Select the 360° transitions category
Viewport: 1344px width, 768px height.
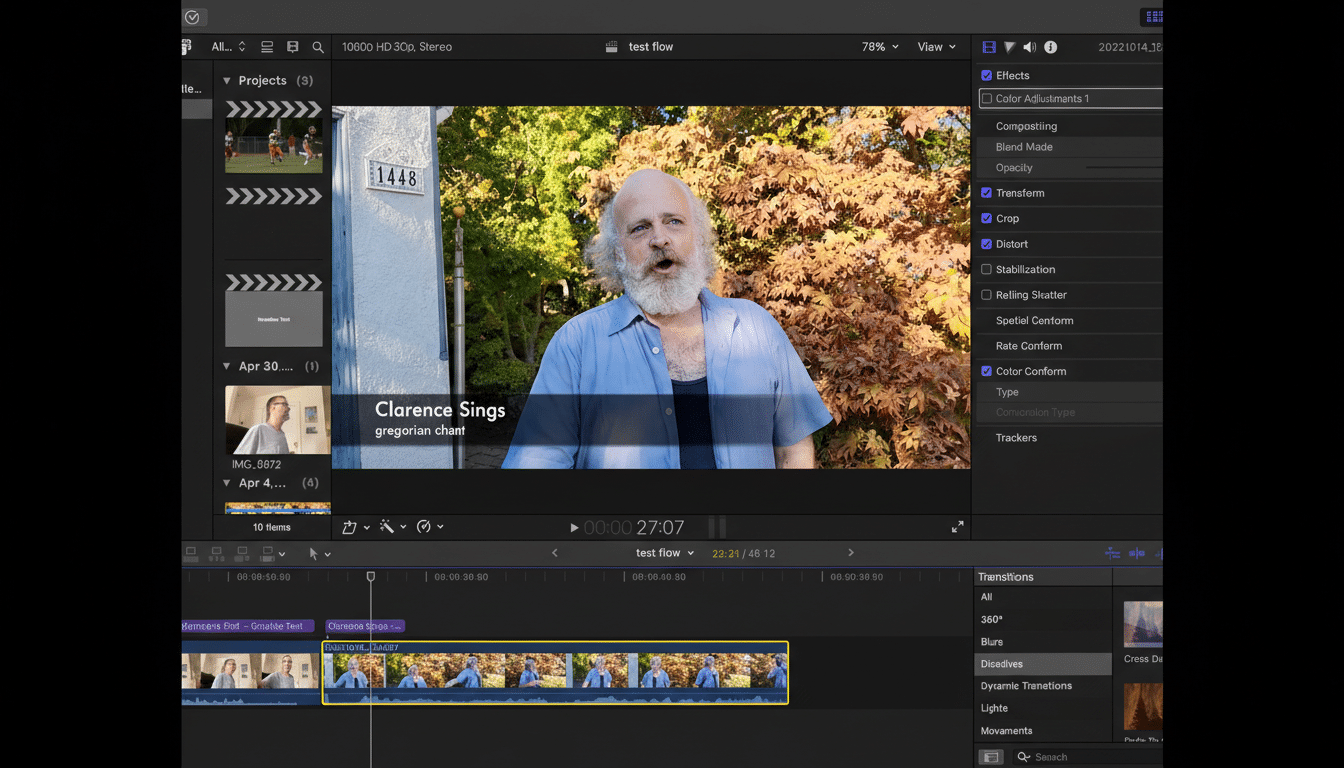click(x=991, y=619)
